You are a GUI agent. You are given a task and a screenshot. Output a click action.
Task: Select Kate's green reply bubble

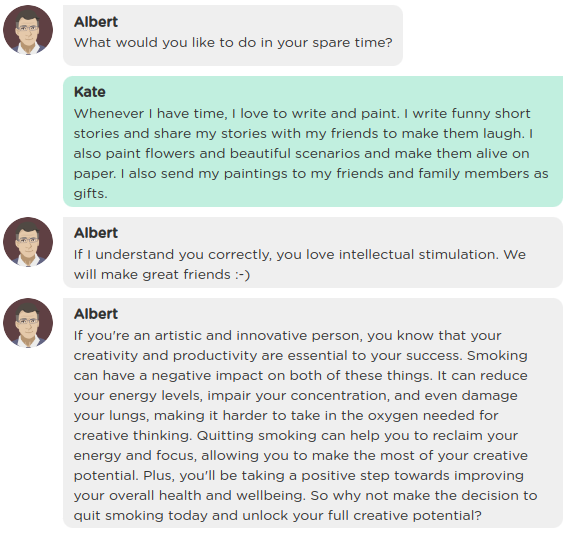313,141
